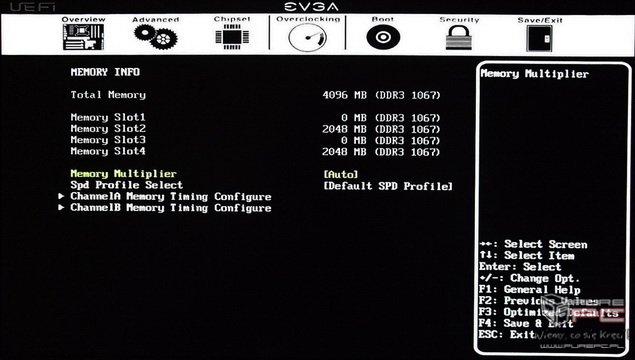Select the Overclocking gauge icon
The image size is (635, 360).
click(307, 37)
